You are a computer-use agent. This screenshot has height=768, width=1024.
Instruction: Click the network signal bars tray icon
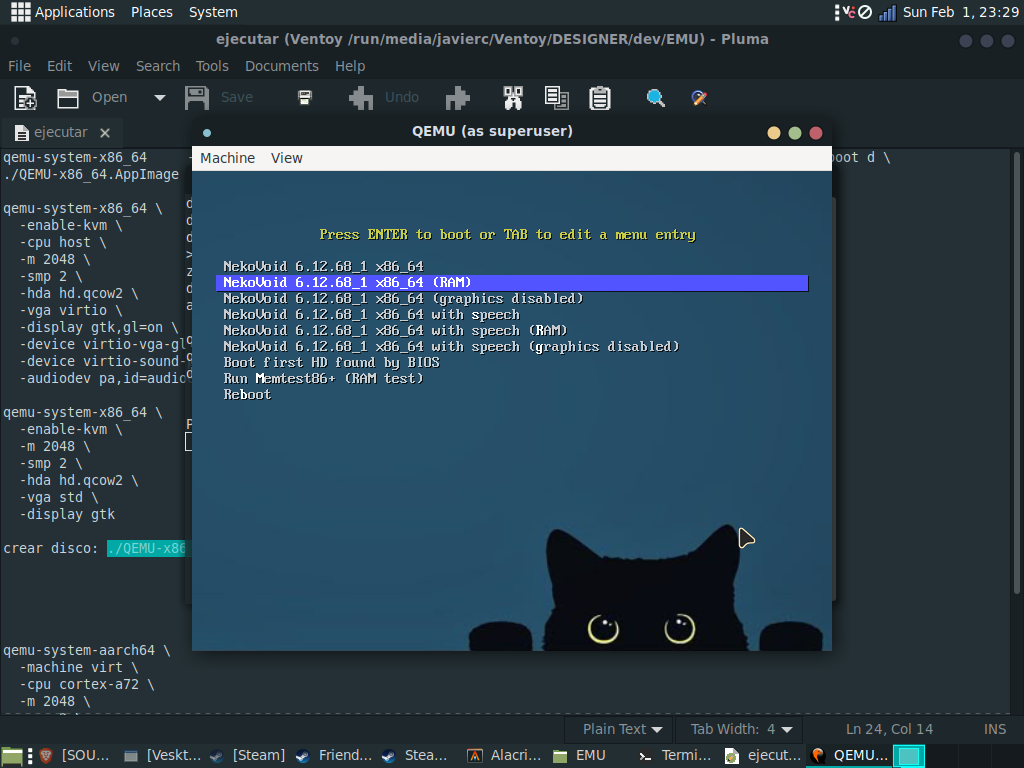[x=888, y=12]
